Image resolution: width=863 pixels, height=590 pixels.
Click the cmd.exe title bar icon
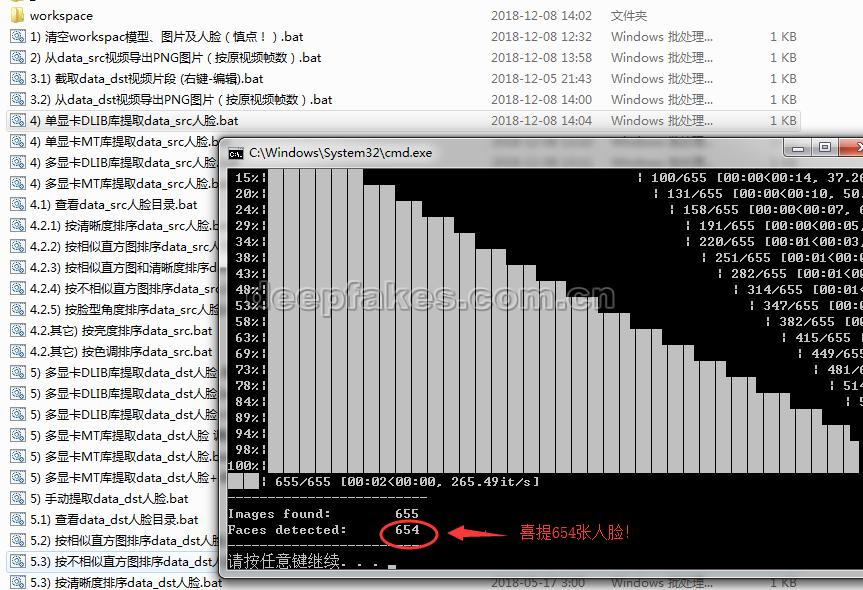236,154
